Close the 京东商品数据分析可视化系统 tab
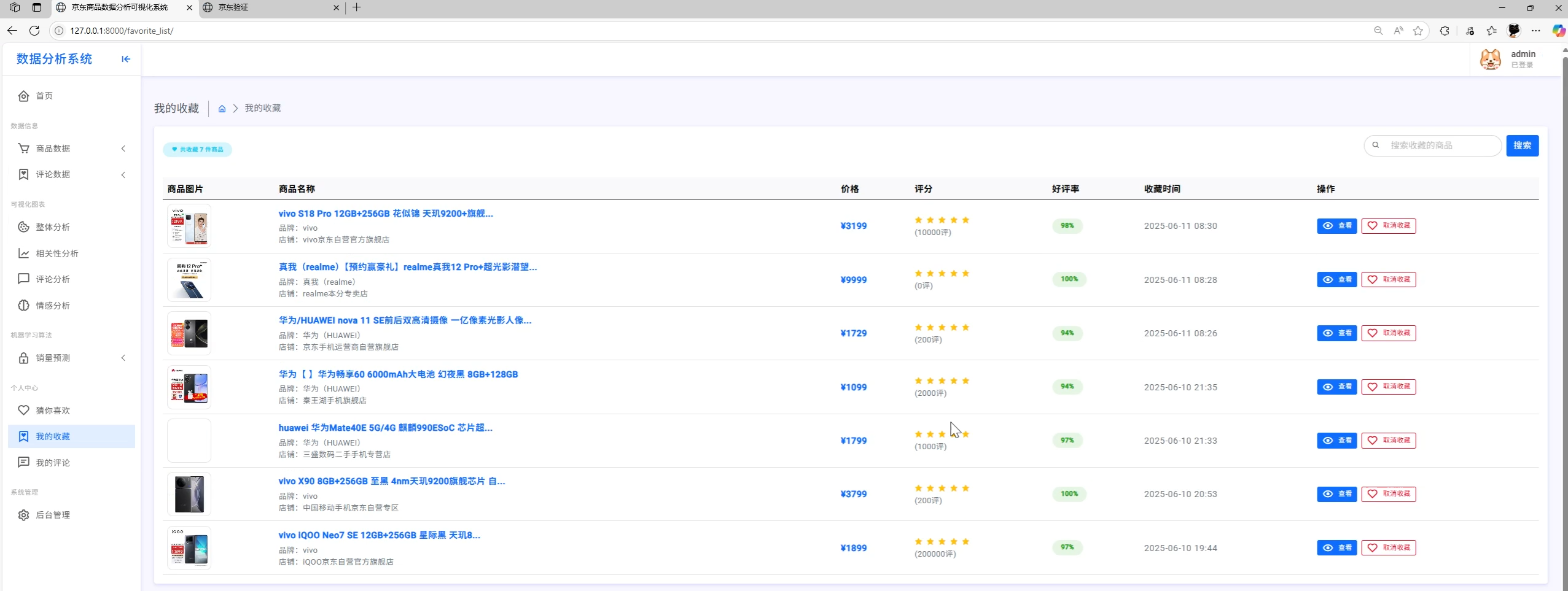1568x591 pixels. pyautogui.click(x=189, y=8)
